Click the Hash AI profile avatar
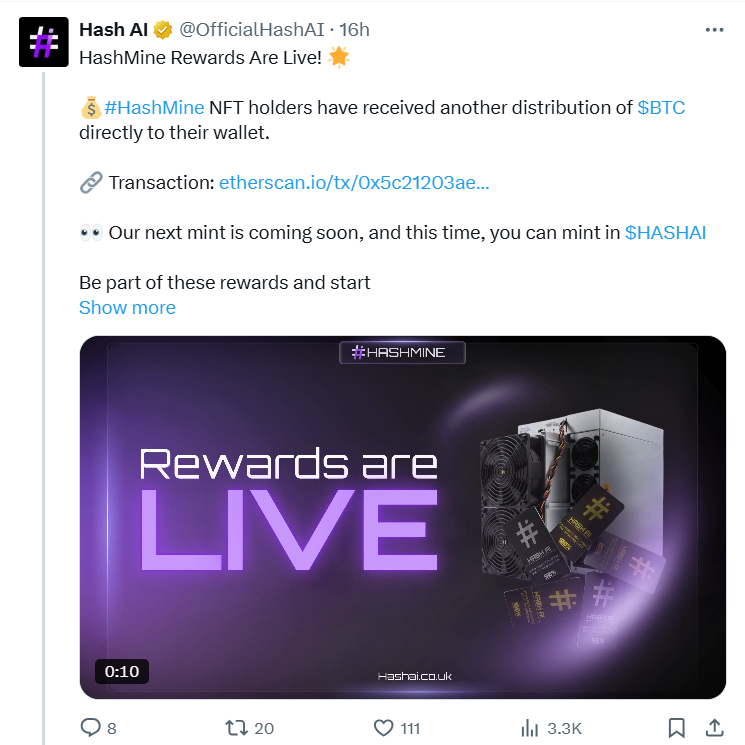The width and height of the screenshot is (745, 745). point(43,43)
